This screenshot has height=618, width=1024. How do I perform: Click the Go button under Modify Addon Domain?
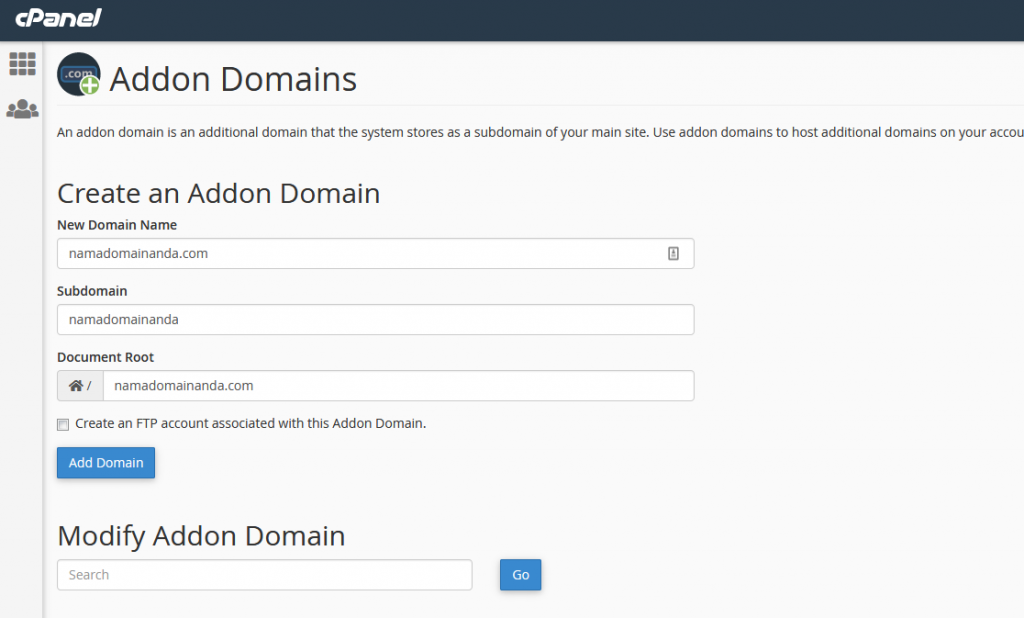[520, 575]
